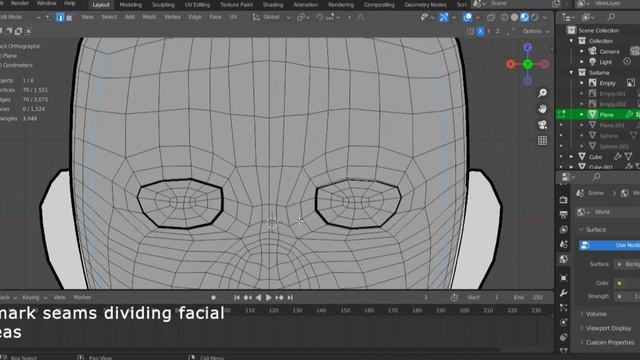The width and height of the screenshot is (640, 360).
Task: Click the Camera object icon in outliner
Action: (592, 51)
